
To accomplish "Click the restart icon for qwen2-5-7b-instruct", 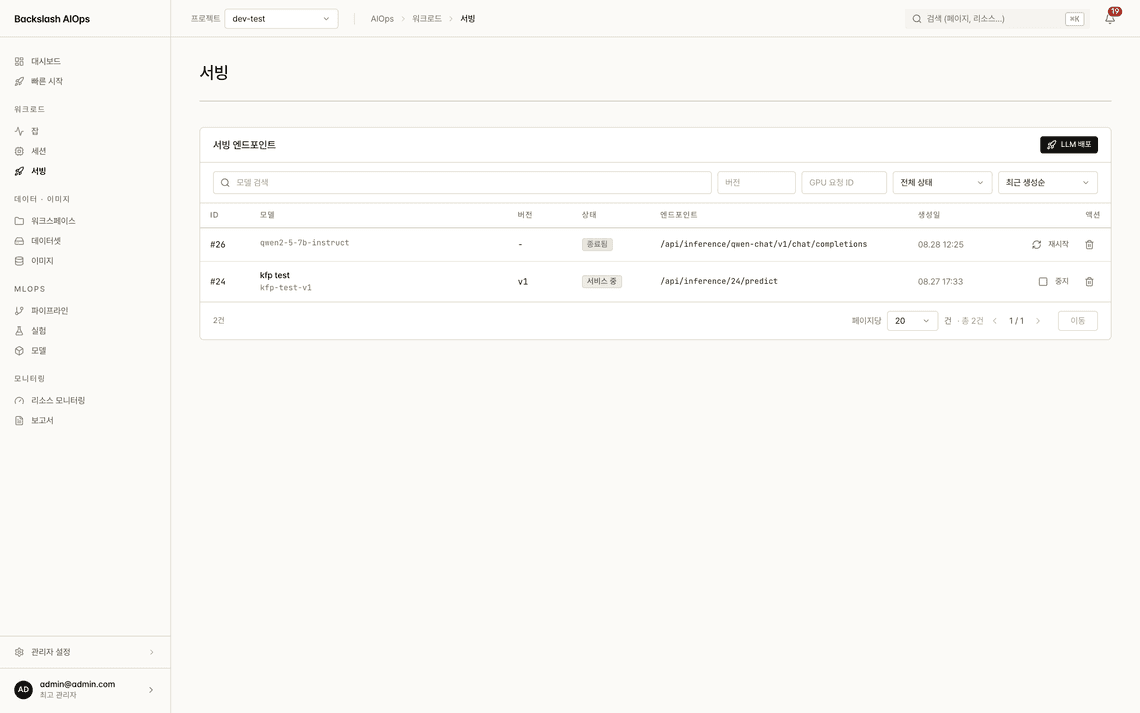I will (x=1036, y=245).
